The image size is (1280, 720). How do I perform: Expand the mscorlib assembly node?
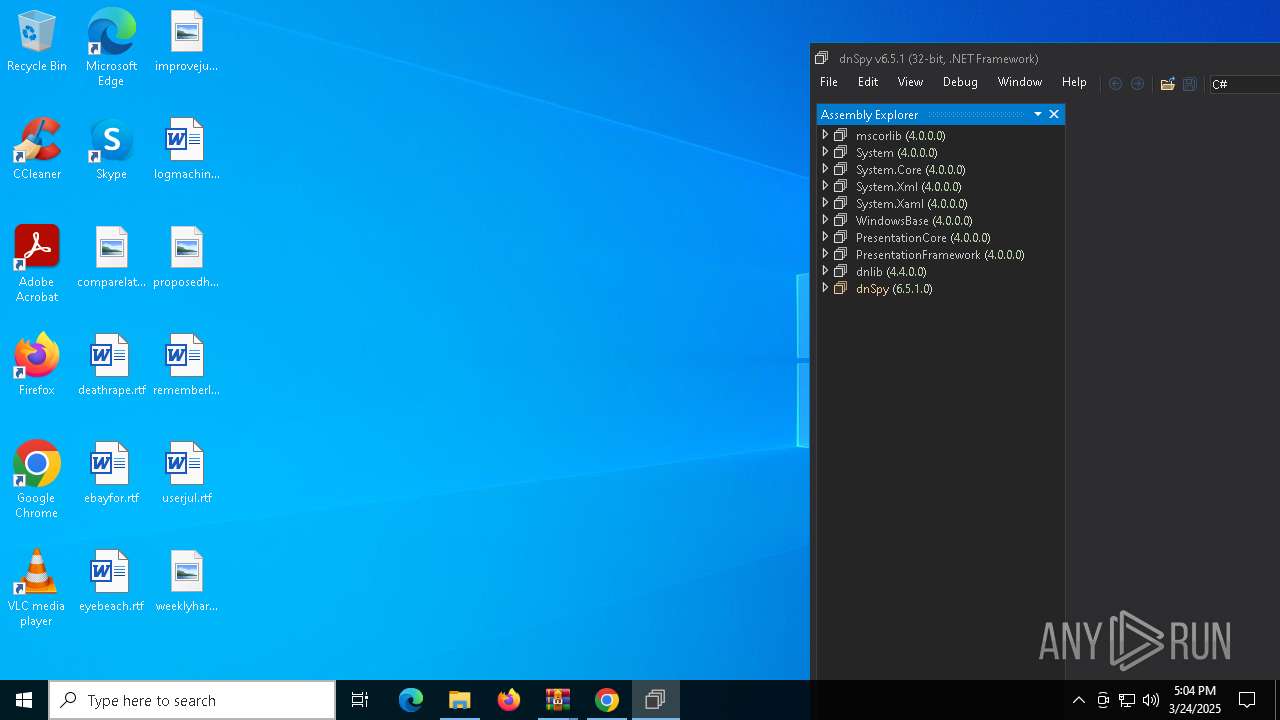pyautogui.click(x=825, y=135)
